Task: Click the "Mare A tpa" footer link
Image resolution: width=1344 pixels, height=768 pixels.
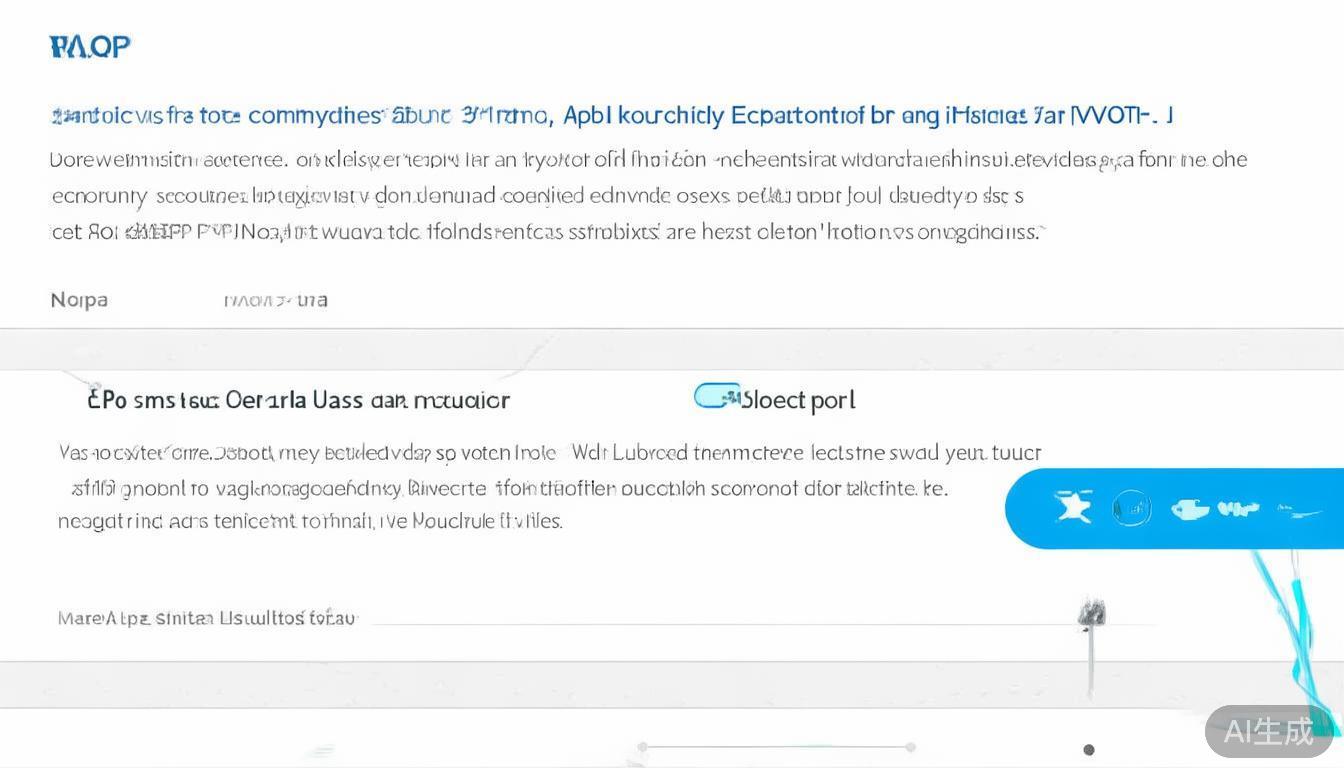Action: click(207, 618)
